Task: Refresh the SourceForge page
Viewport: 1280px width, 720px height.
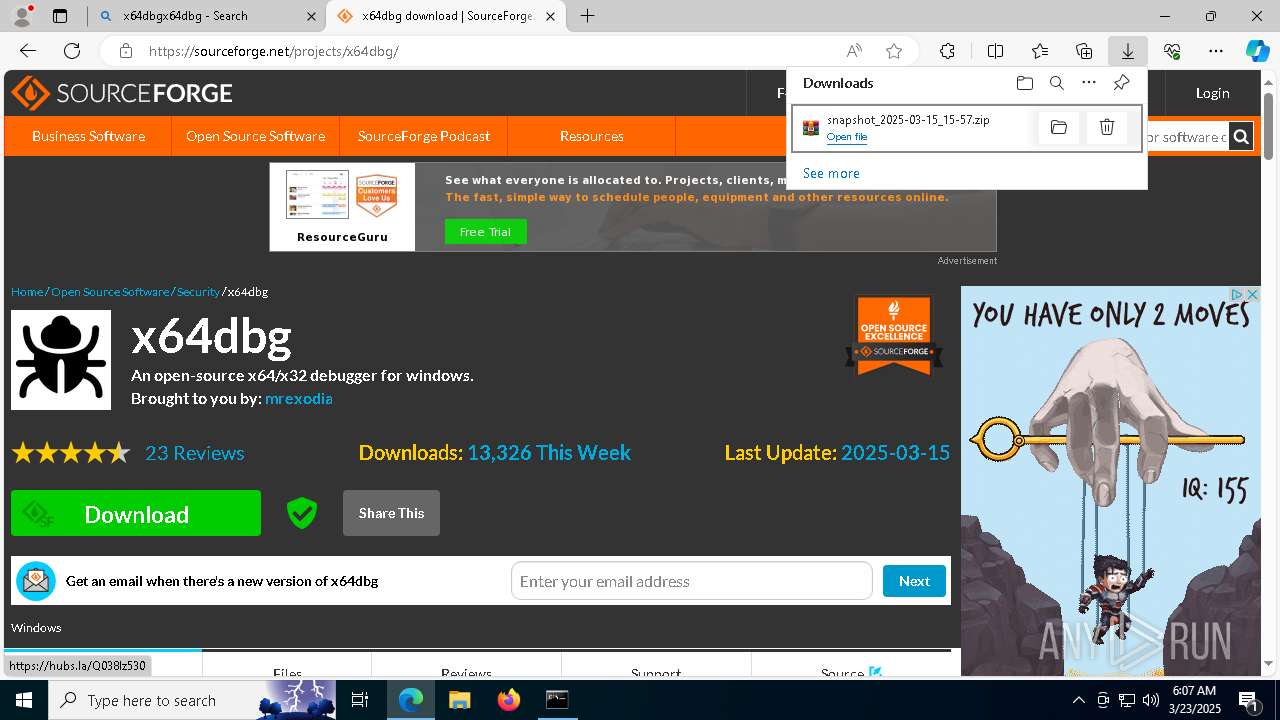Action: pos(72,51)
